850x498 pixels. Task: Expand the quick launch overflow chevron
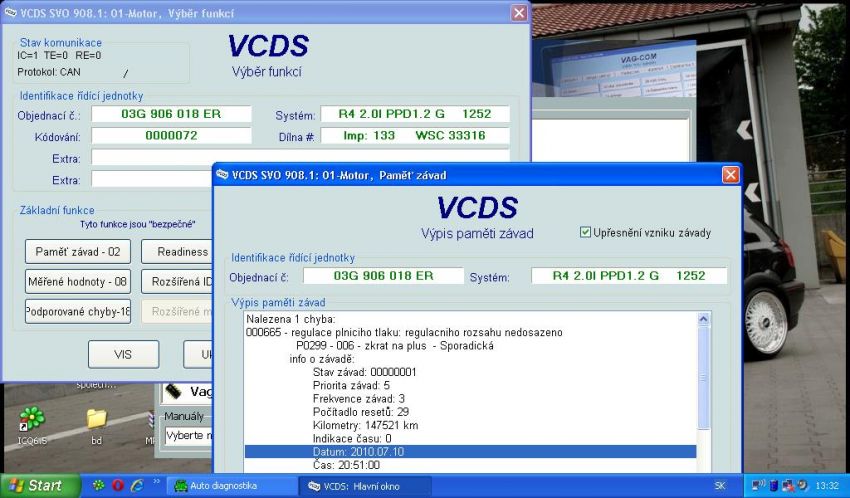(156, 481)
